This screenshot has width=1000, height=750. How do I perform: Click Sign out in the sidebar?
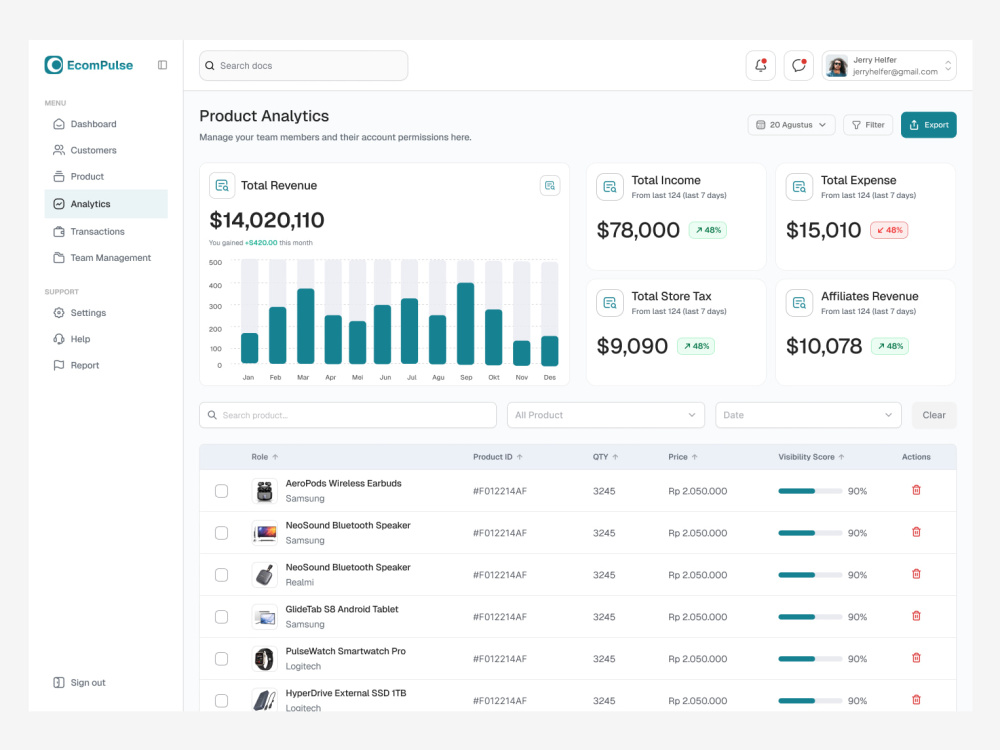point(80,682)
